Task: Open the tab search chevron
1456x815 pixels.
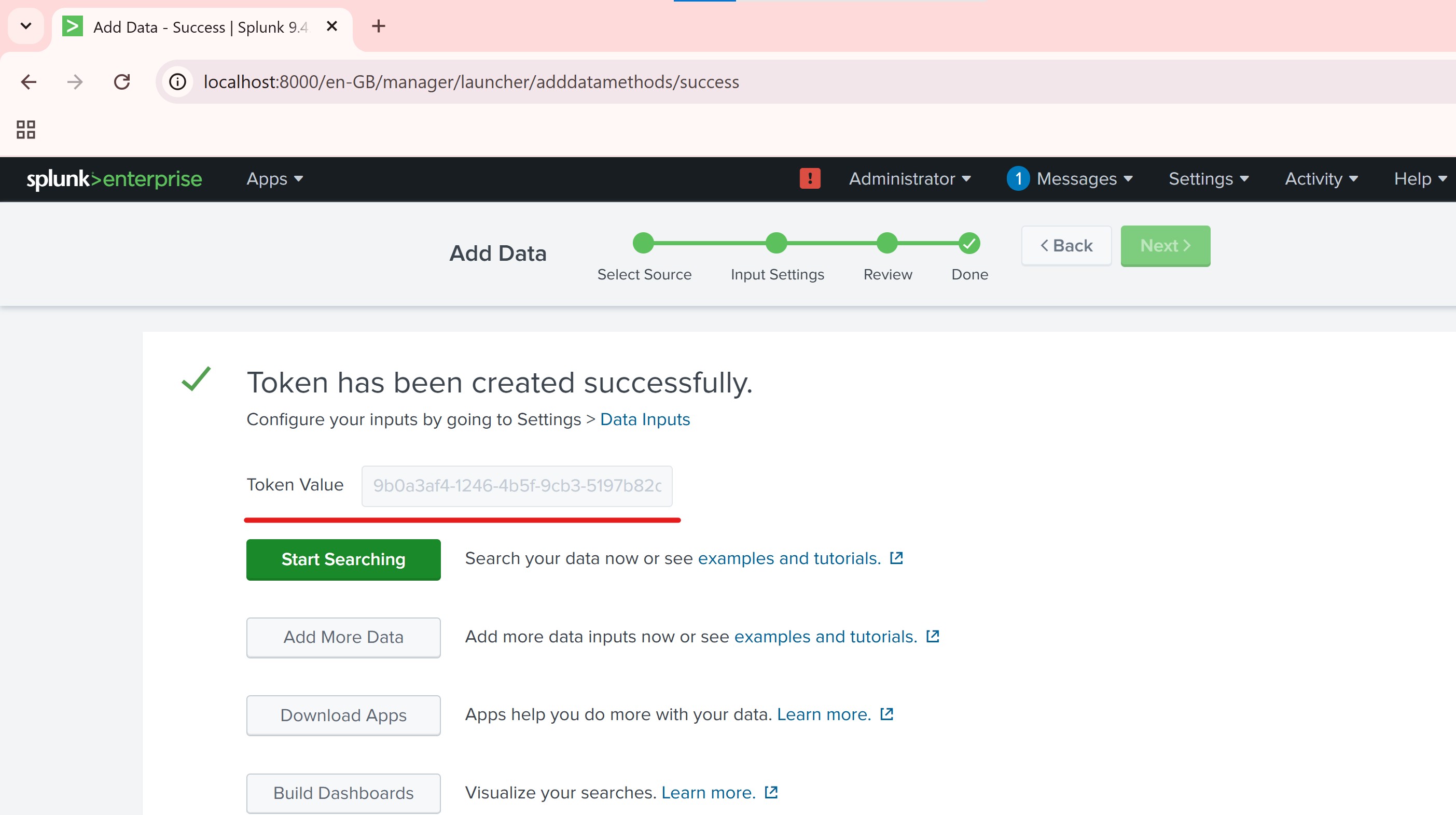Action: tap(25, 26)
